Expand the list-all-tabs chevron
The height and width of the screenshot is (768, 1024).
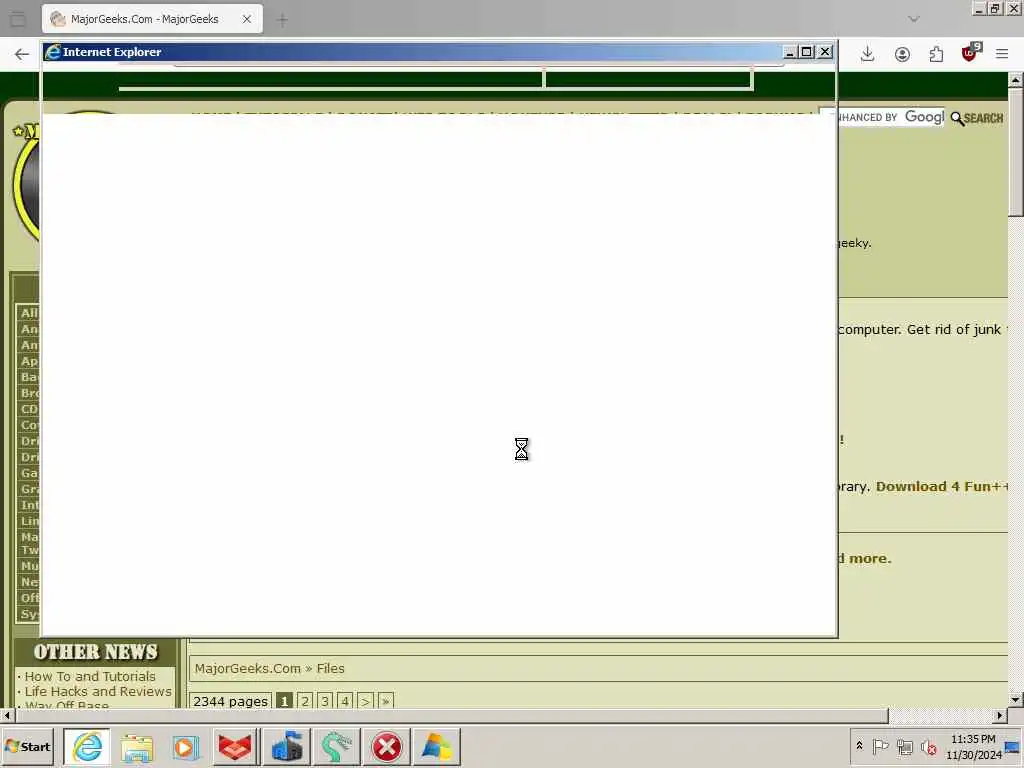[914, 19]
